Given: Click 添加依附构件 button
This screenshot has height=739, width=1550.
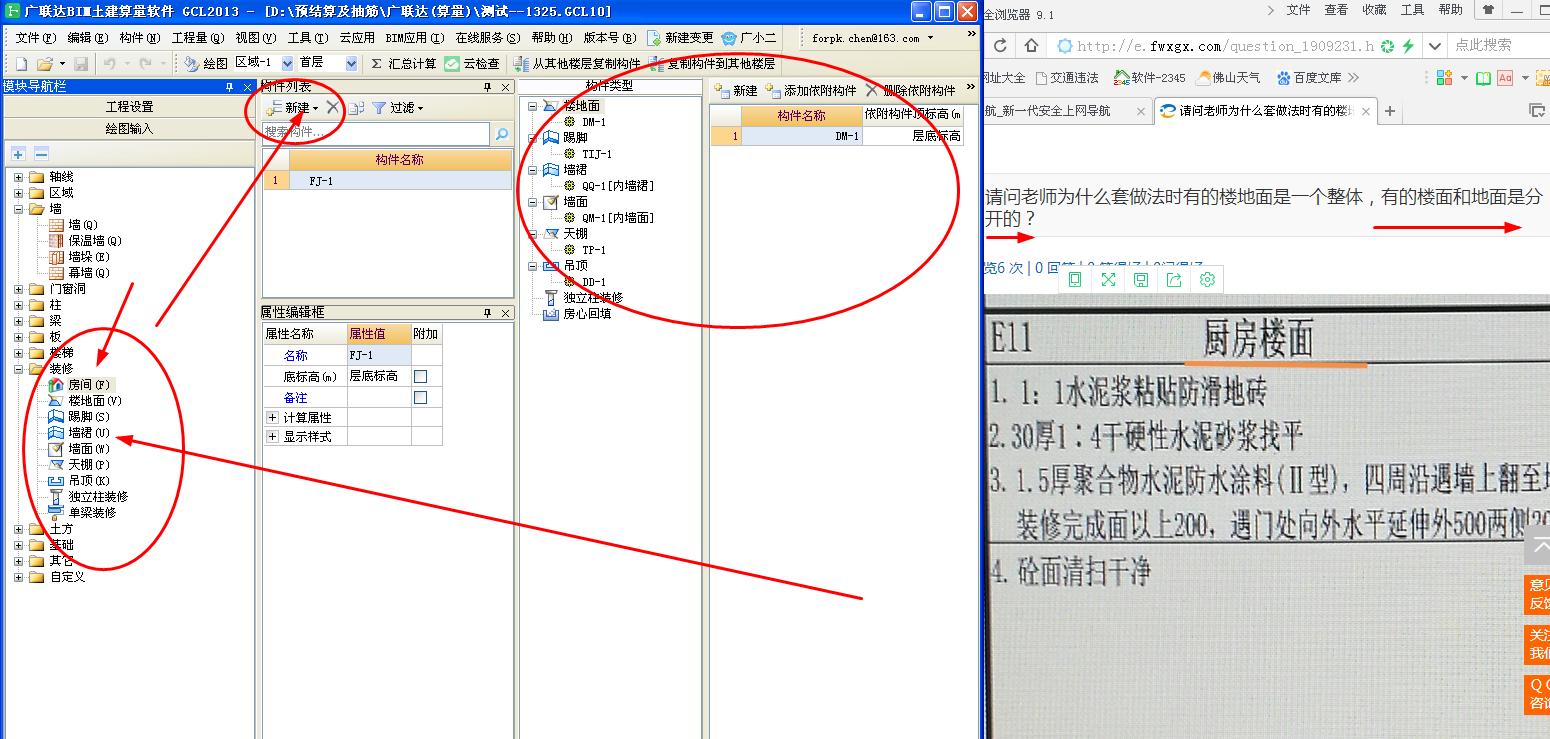Looking at the screenshot, I should [811, 90].
